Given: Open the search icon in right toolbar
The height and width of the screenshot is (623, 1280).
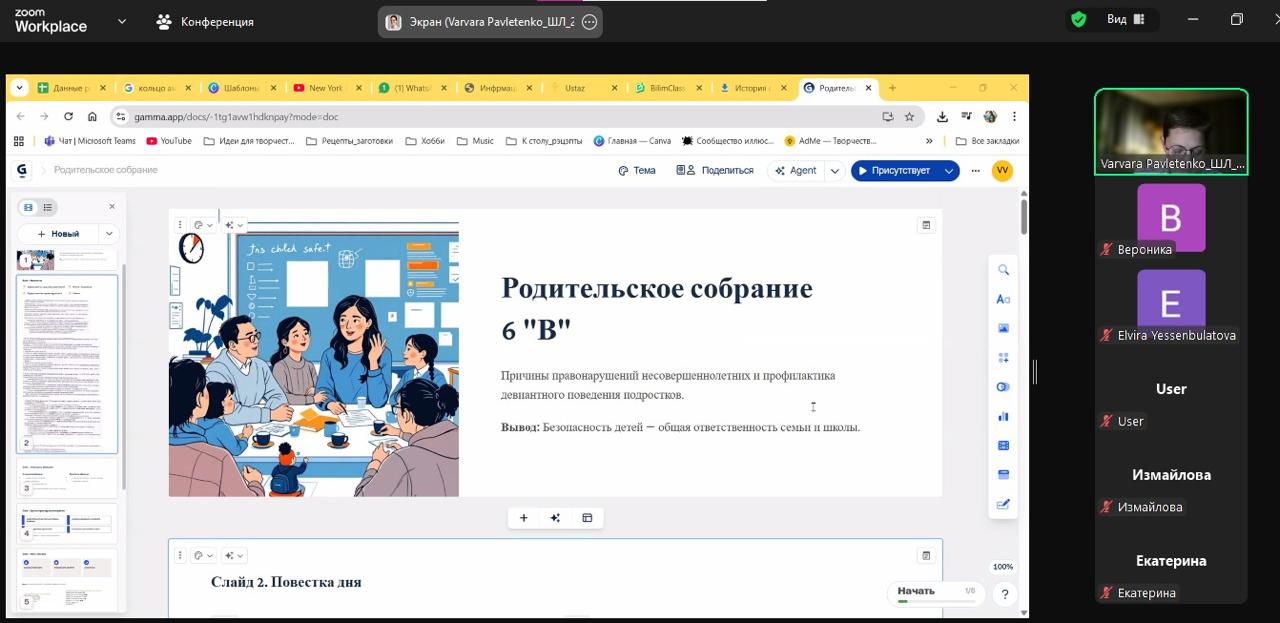Looking at the screenshot, I should tap(1003, 270).
